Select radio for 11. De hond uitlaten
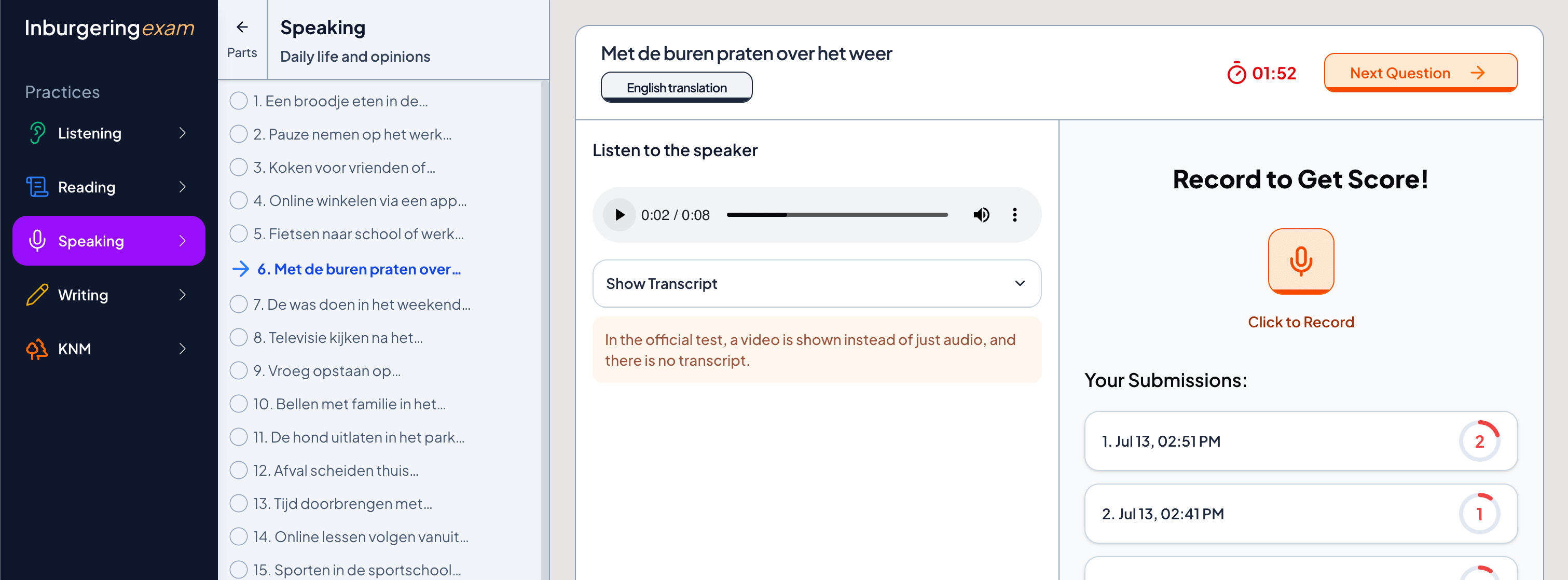 point(239,436)
